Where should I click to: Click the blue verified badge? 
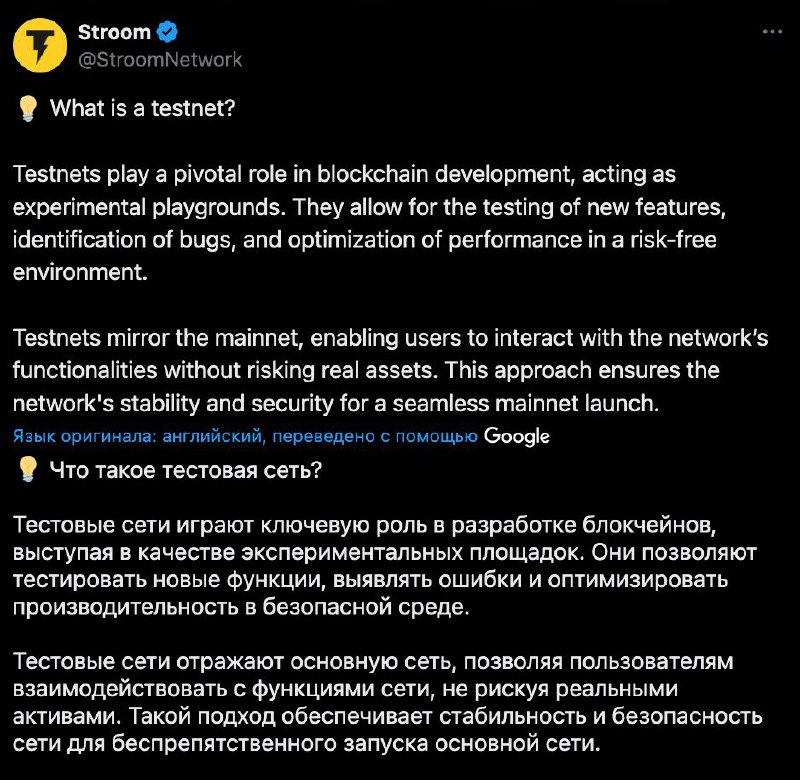pos(167,32)
